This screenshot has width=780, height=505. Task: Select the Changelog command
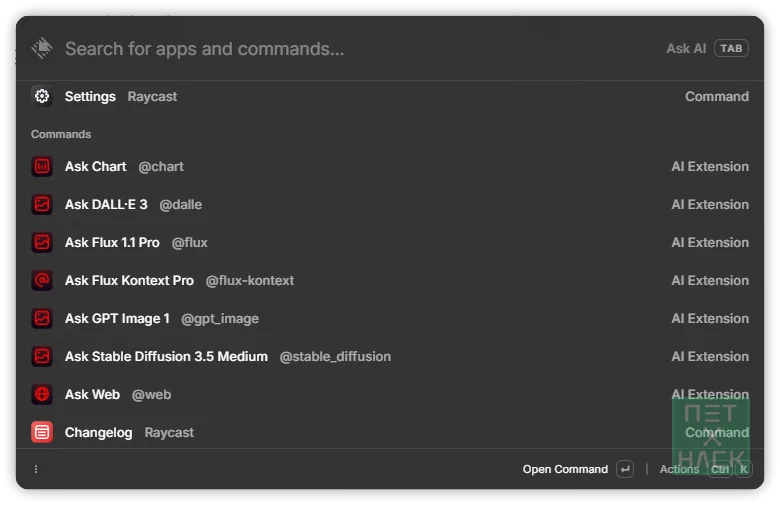coord(390,431)
